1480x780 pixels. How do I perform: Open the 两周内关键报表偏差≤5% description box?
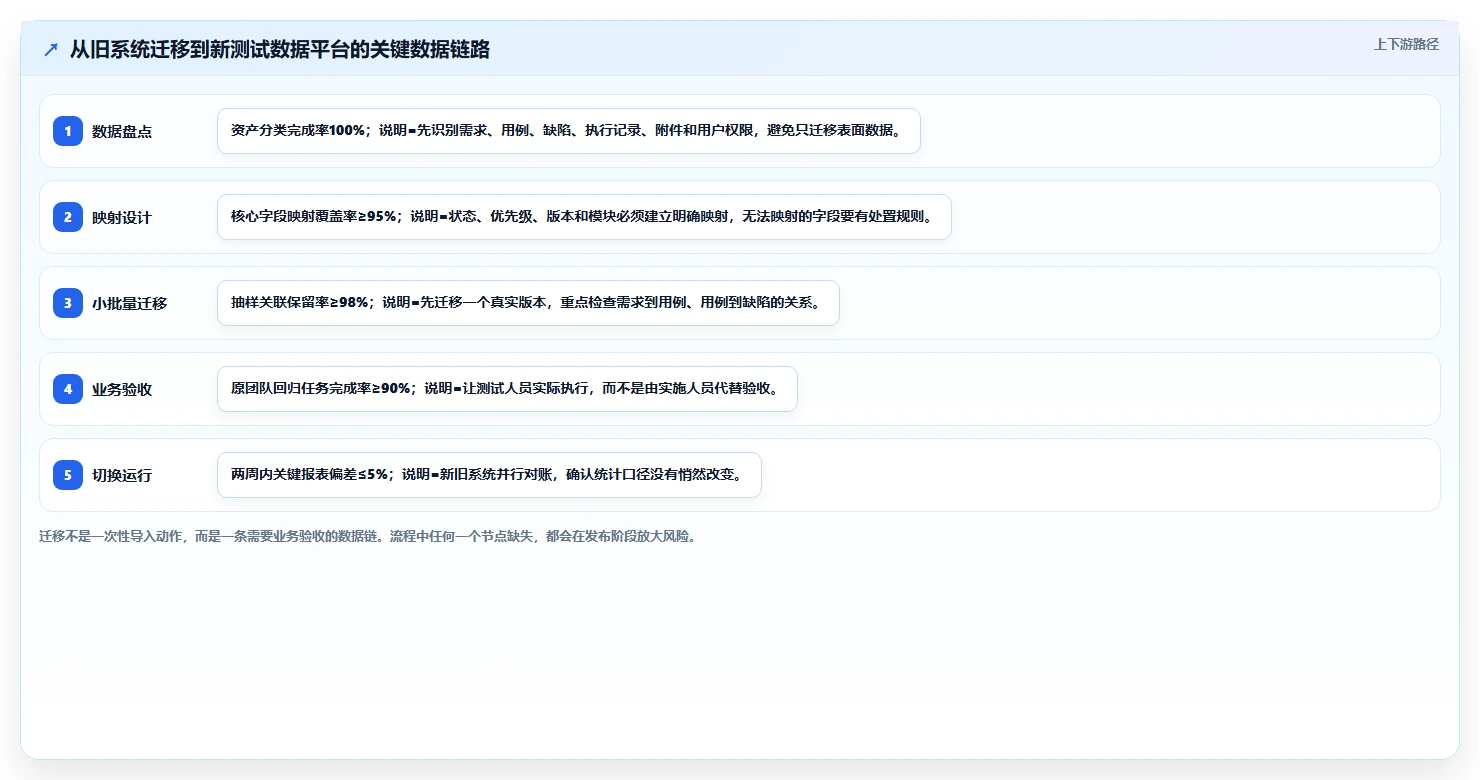point(489,475)
